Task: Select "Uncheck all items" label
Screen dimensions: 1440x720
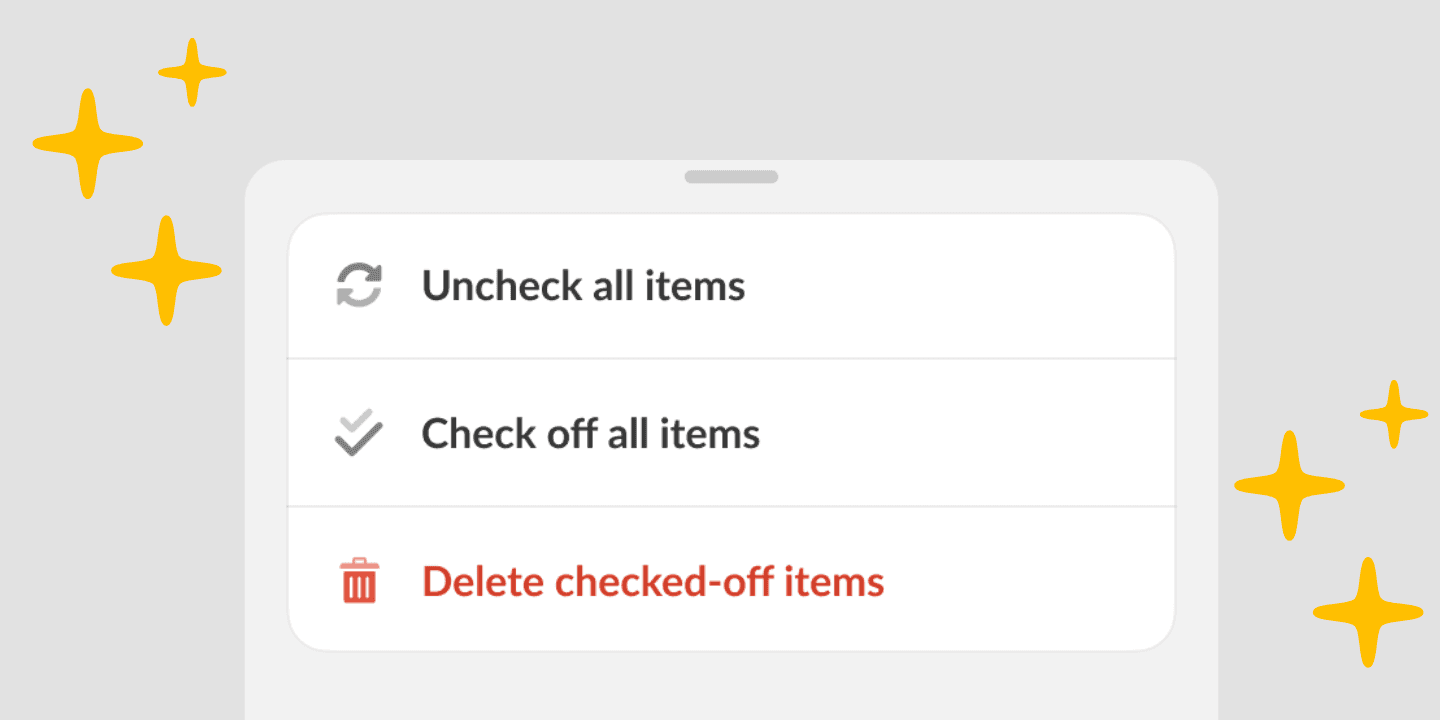Action: pos(583,286)
